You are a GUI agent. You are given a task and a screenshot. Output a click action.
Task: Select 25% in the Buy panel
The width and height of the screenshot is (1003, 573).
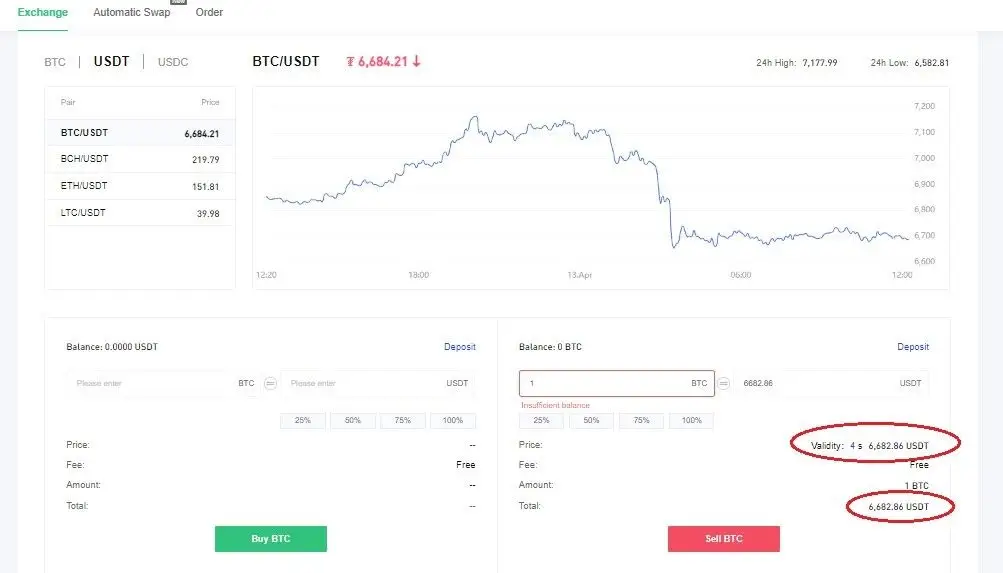303,421
